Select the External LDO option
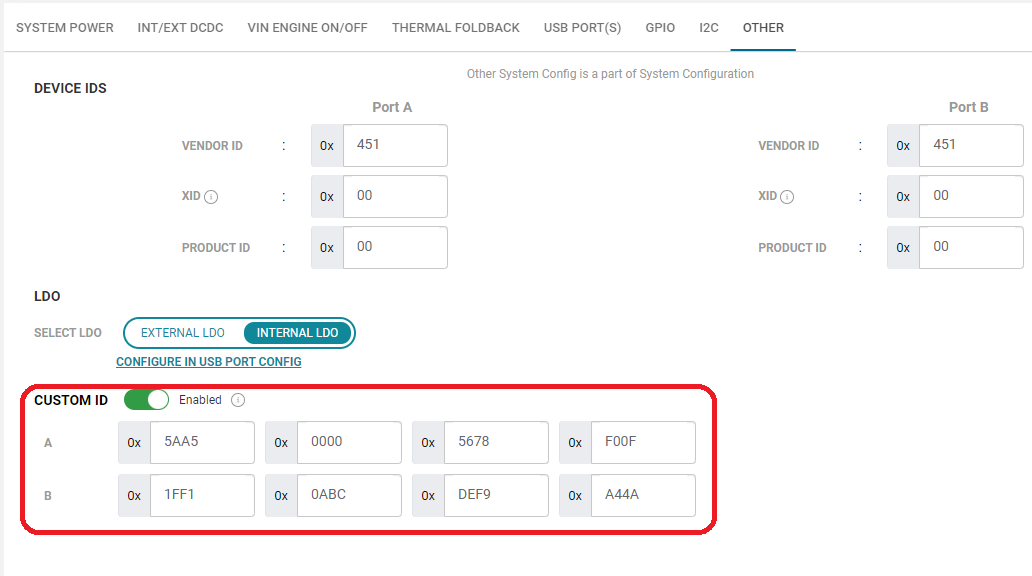Image resolution: width=1032 pixels, height=576 pixels. pos(183,333)
